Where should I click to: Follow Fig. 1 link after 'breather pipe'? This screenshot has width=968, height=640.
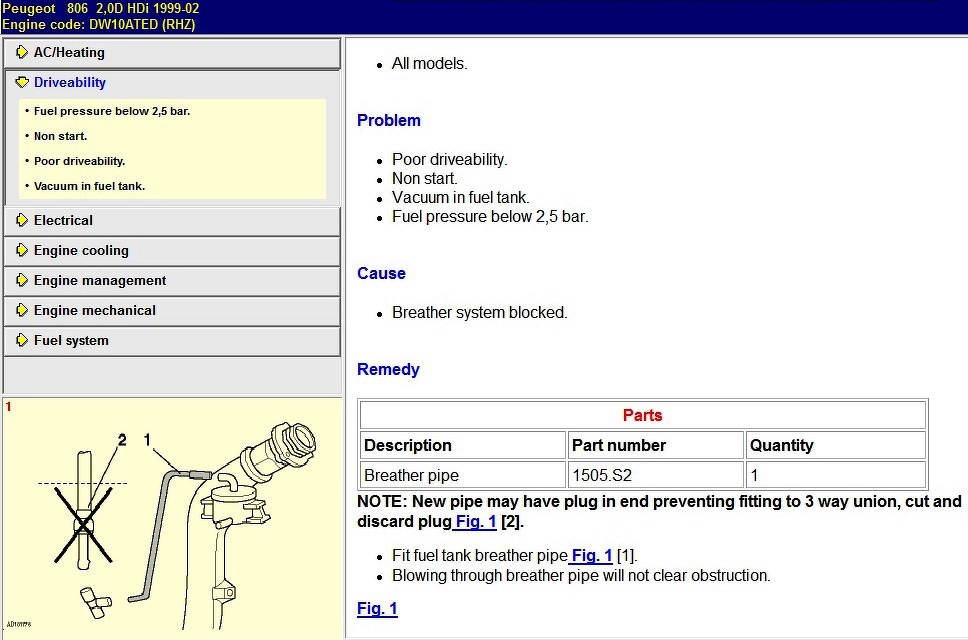click(x=591, y=555)
